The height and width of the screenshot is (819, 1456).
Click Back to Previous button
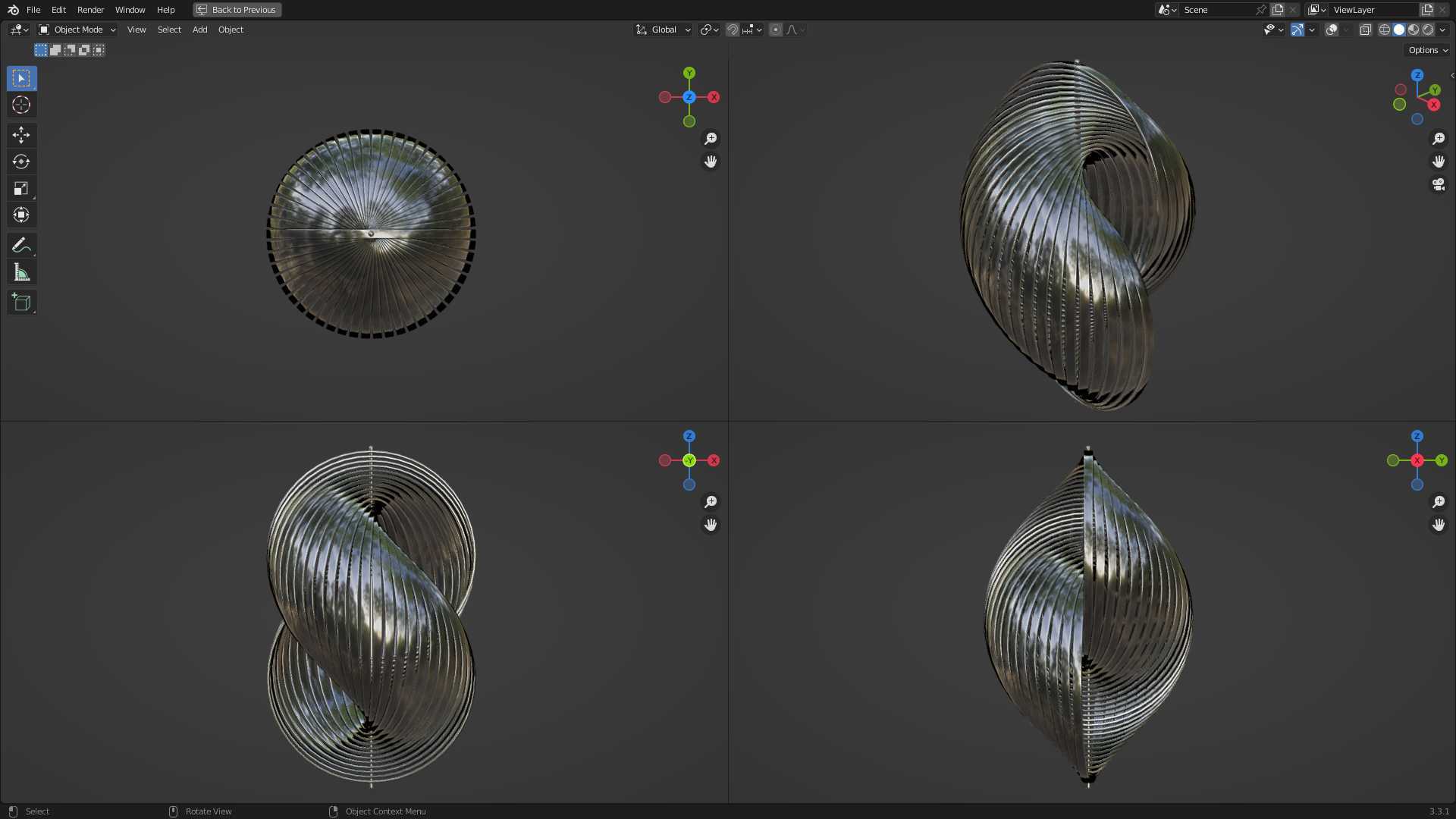(237, 10)
